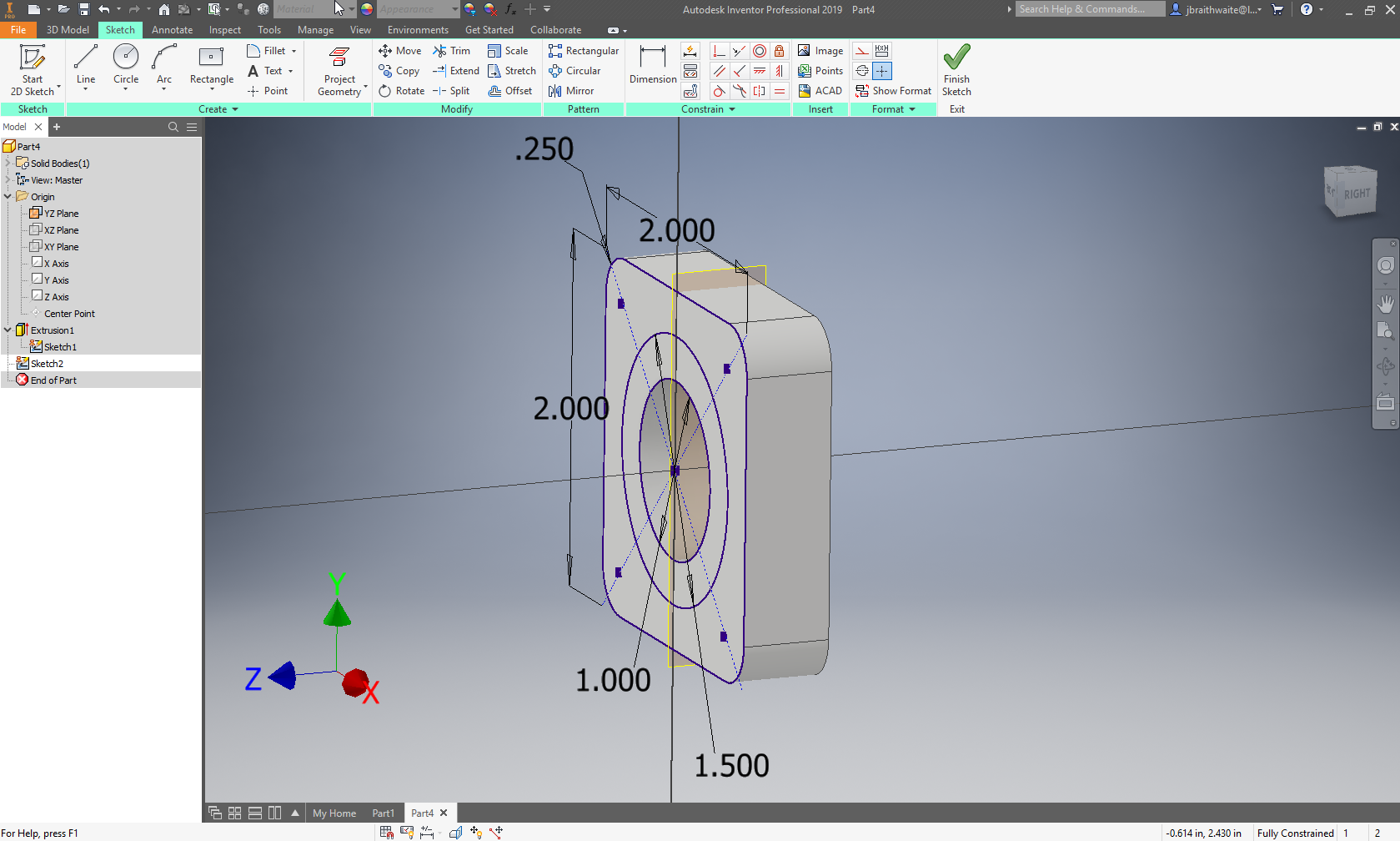
Task: Apply the Tangent constraint
Action: click(x=719, y=91)
